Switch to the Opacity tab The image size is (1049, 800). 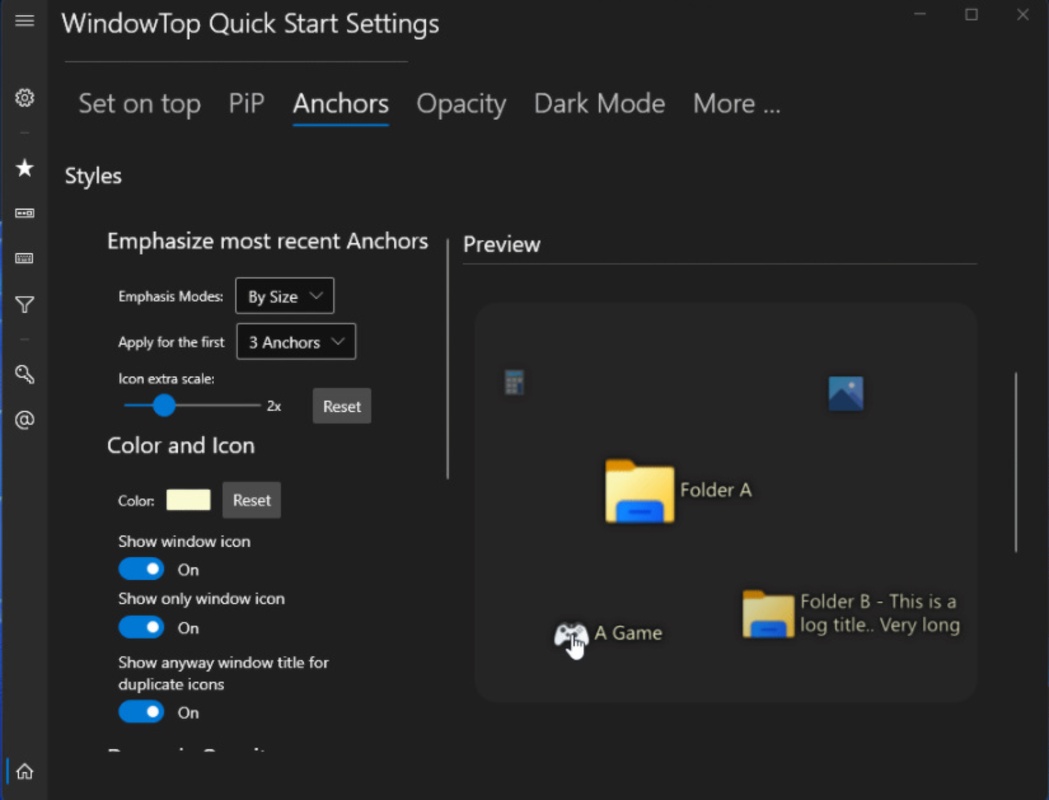coord(461,104)
